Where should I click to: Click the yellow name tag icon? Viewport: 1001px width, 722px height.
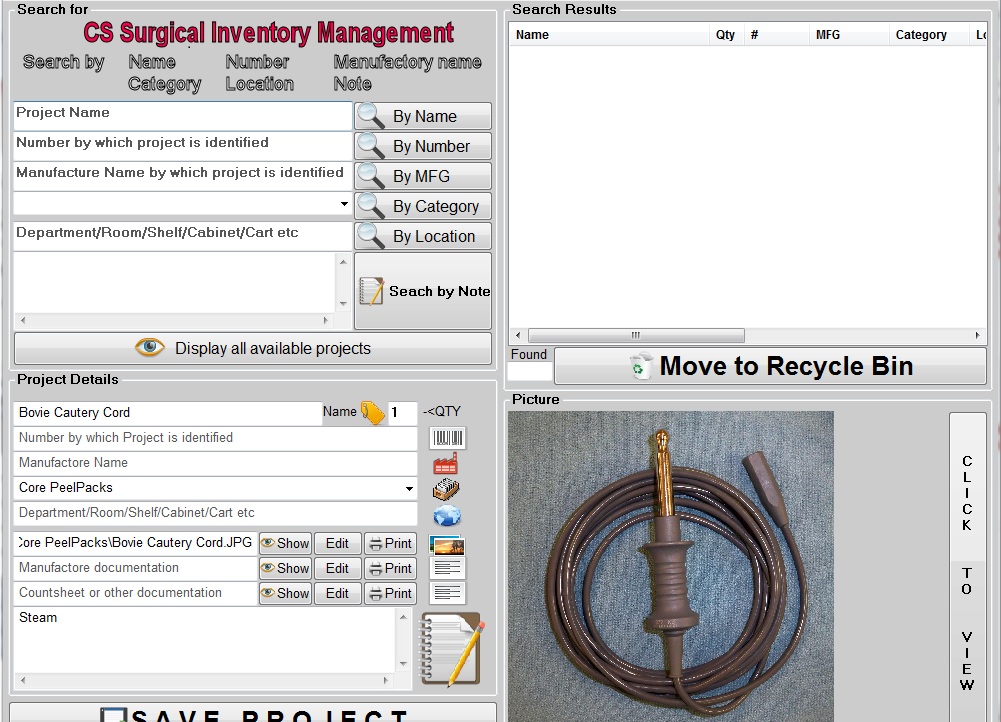[373, 413]
